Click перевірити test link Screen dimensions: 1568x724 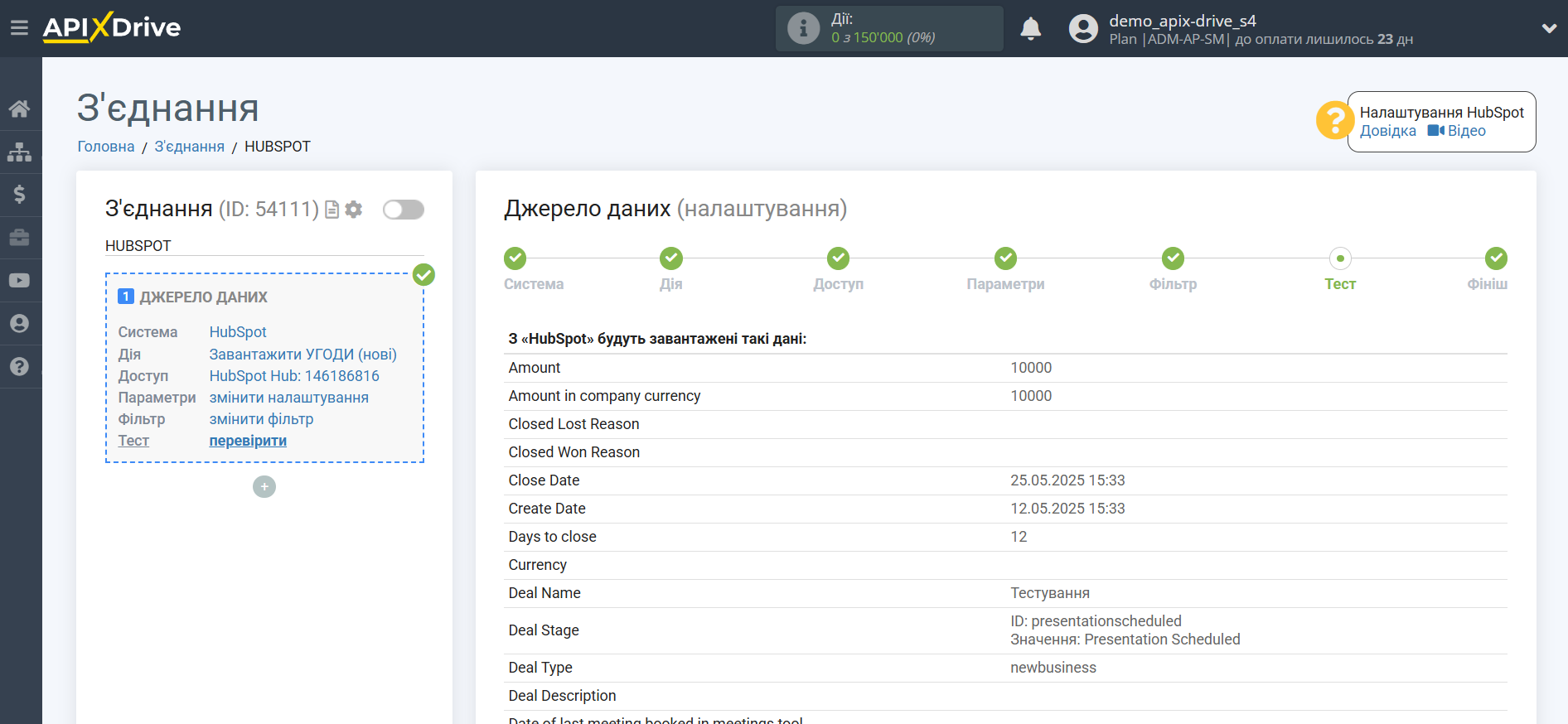(248, 441)
